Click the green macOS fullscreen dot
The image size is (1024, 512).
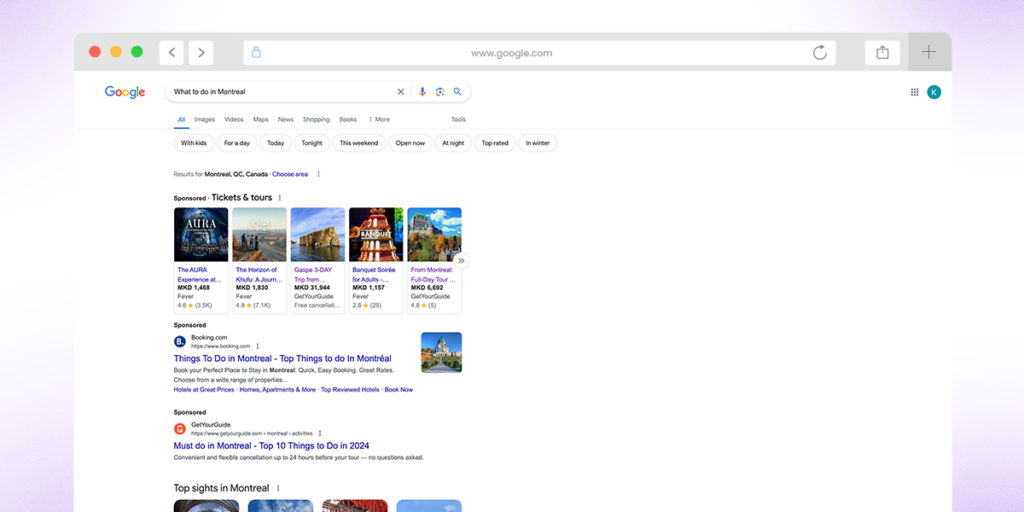point(136,52)
